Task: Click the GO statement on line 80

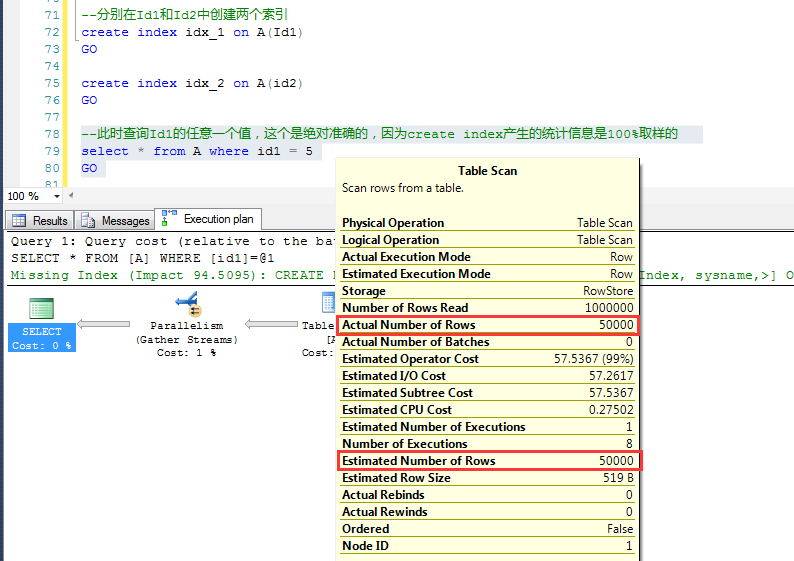Action: tap(89, 168)
